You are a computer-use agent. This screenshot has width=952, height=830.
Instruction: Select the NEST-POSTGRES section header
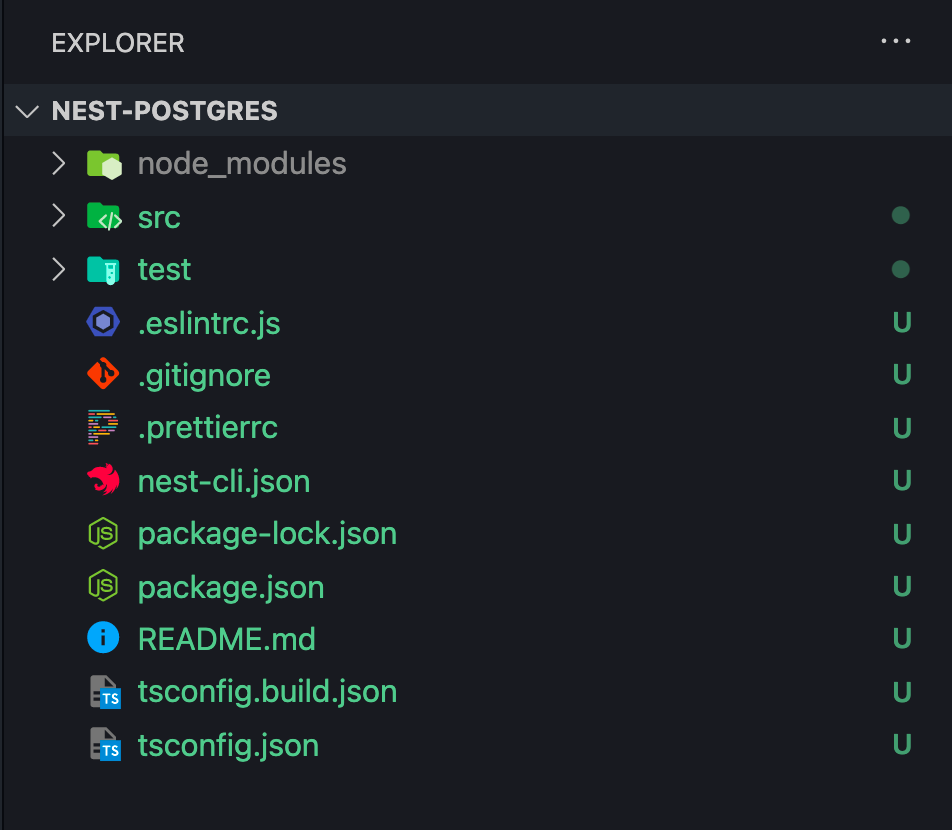(164, 111)
